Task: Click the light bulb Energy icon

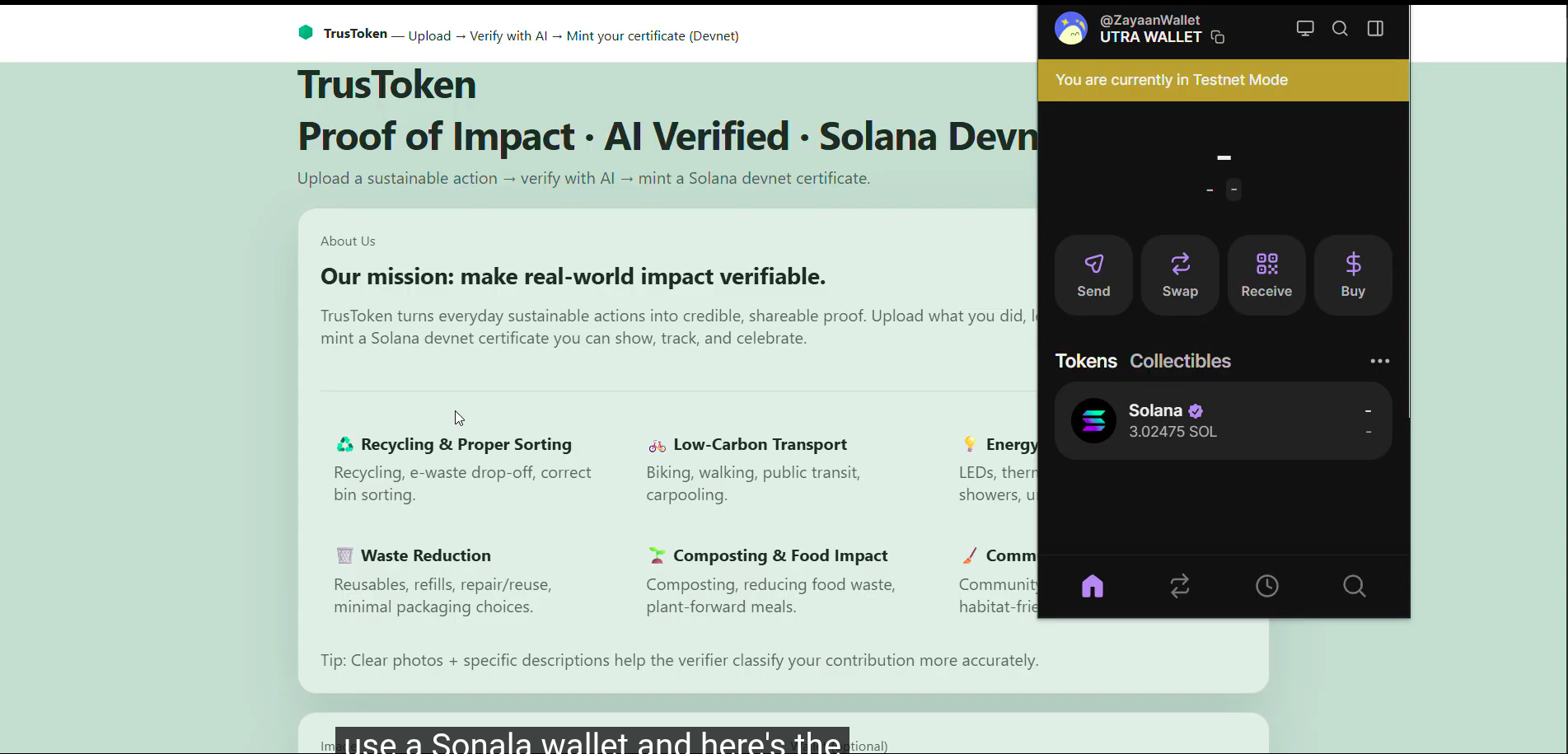Action: point(970,445)
